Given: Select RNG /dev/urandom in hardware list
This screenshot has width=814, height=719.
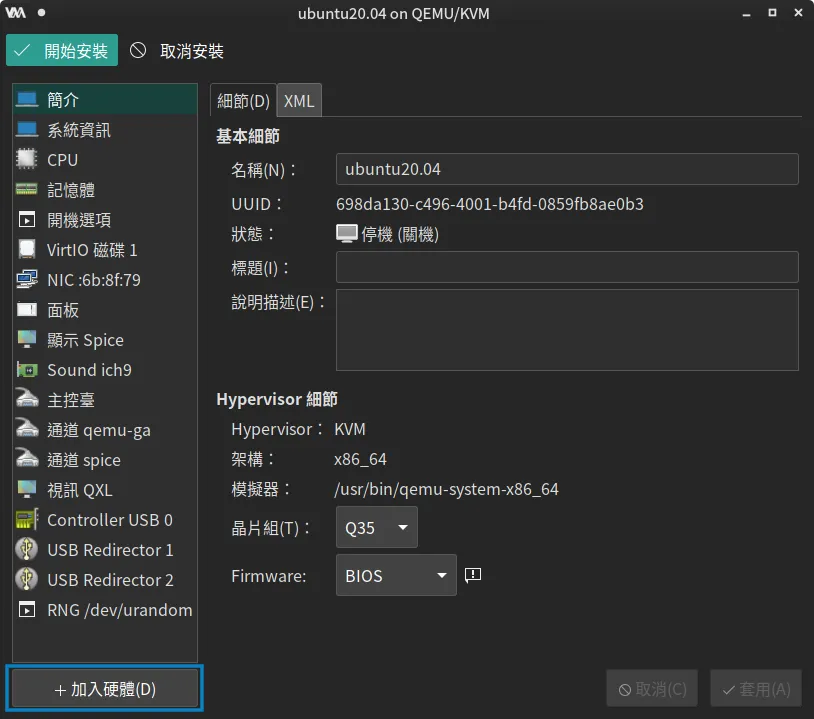Looking at the screenshot, I should point(105,610).
